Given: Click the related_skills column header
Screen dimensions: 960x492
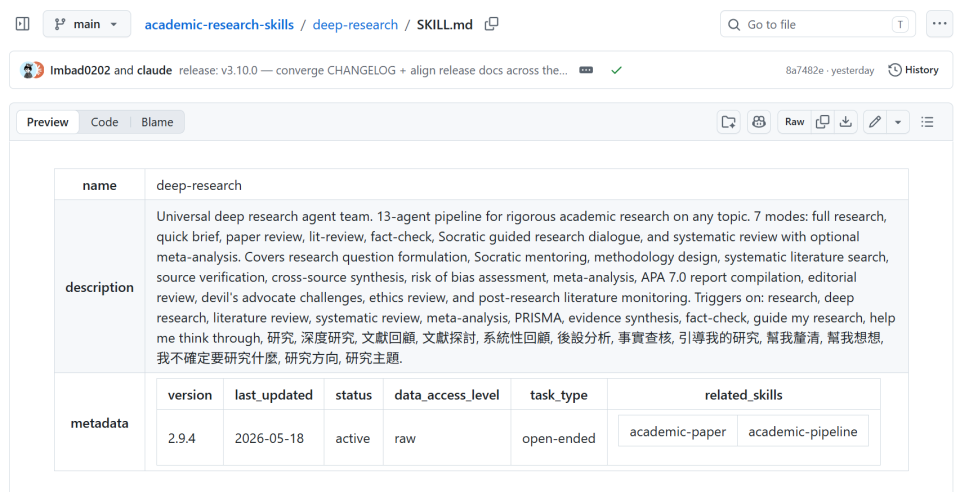Looking at the screenshot, I should [743, 395].
